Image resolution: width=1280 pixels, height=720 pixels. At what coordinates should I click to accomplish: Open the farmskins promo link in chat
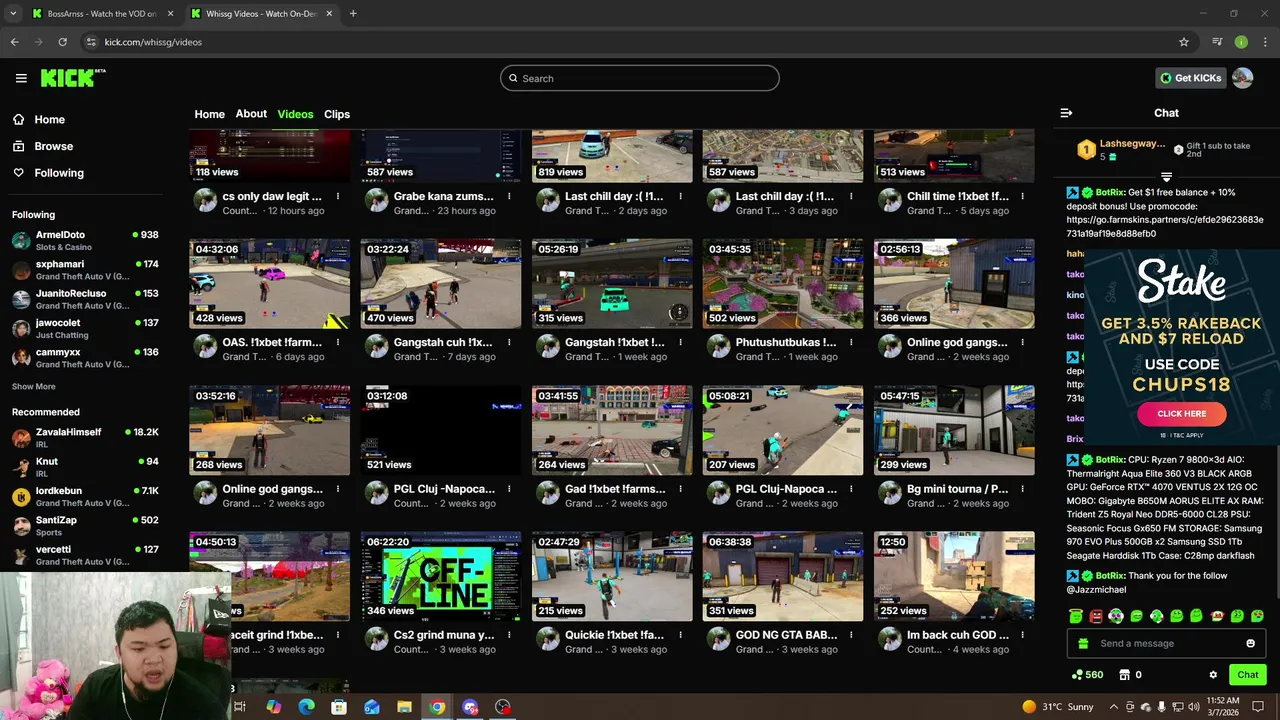(1165, 226)
